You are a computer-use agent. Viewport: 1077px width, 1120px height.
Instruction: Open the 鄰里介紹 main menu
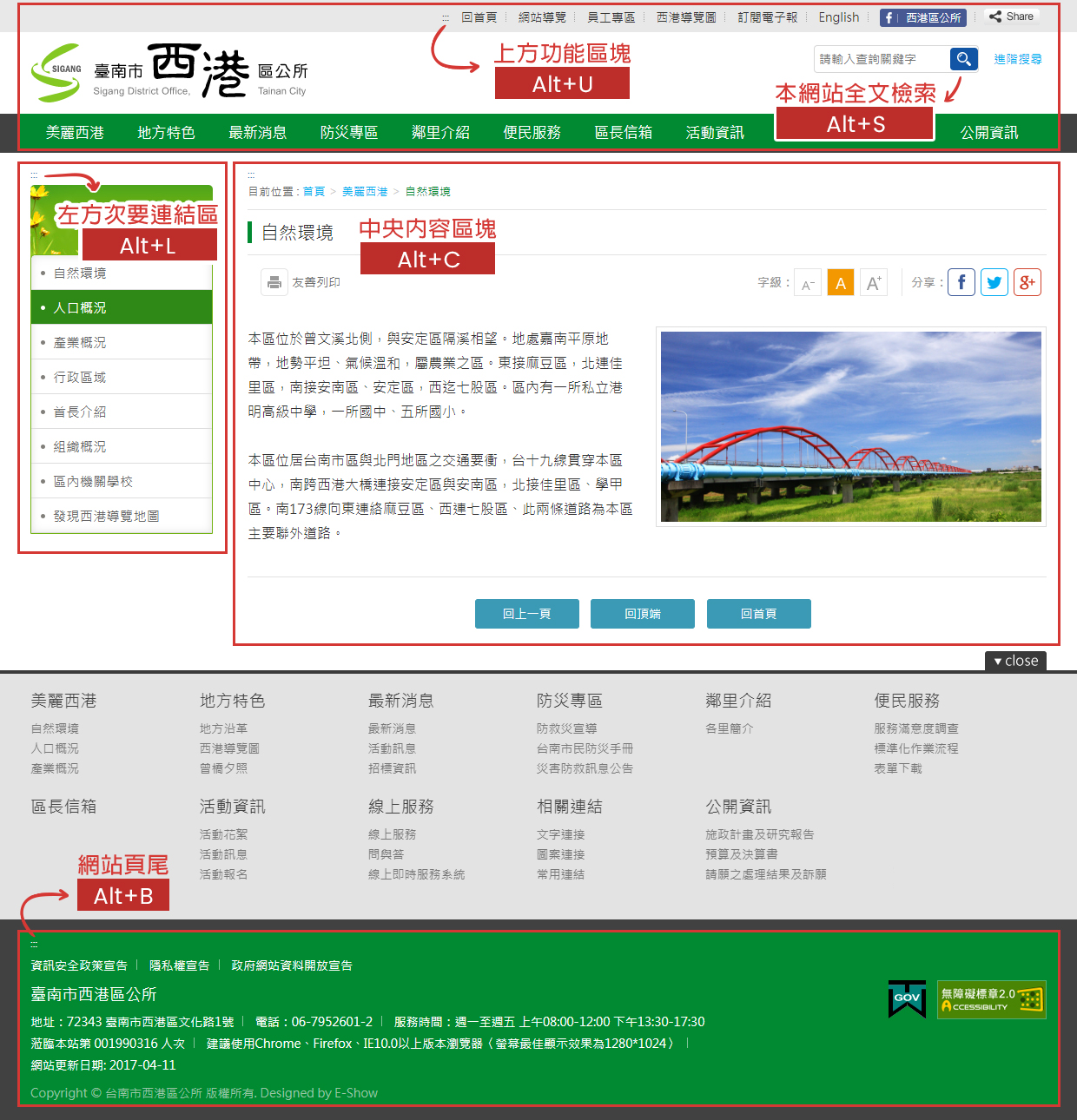440,133
